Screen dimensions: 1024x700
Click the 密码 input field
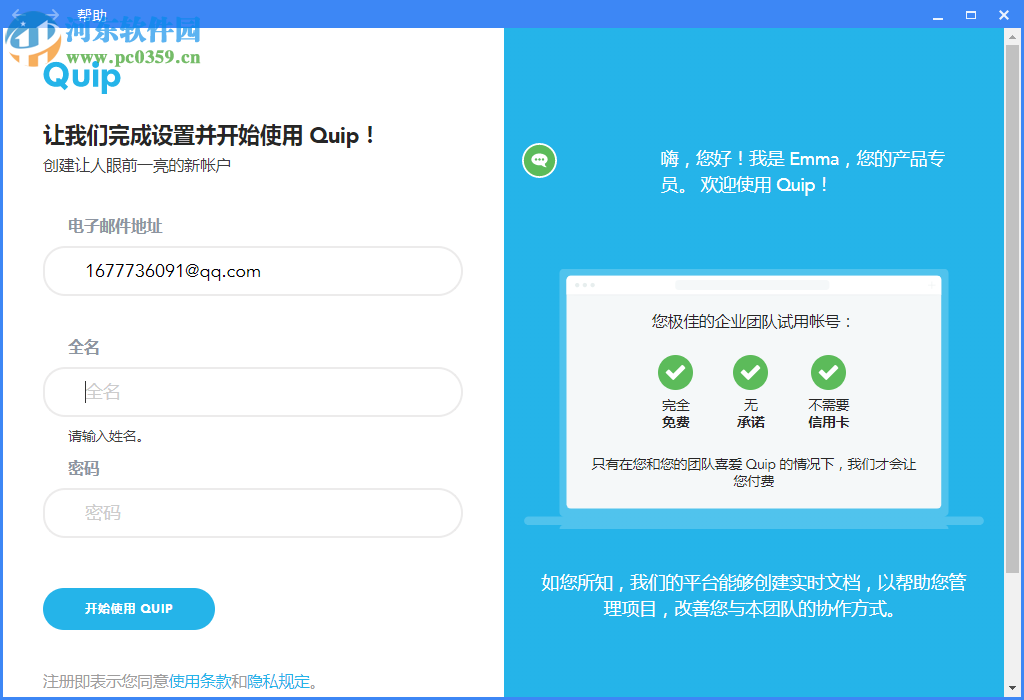click(252, 513)
